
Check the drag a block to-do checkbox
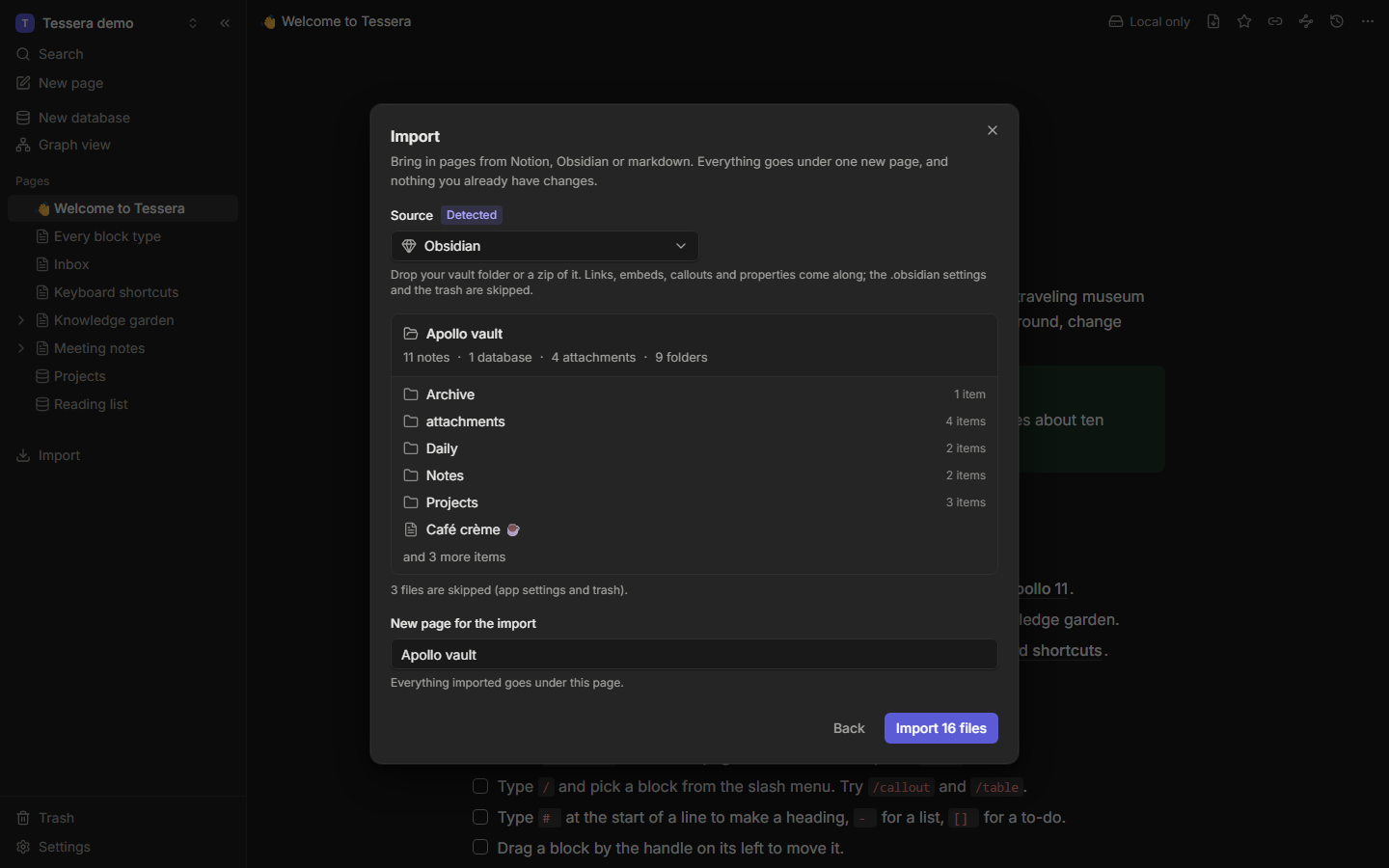[480, 848]
